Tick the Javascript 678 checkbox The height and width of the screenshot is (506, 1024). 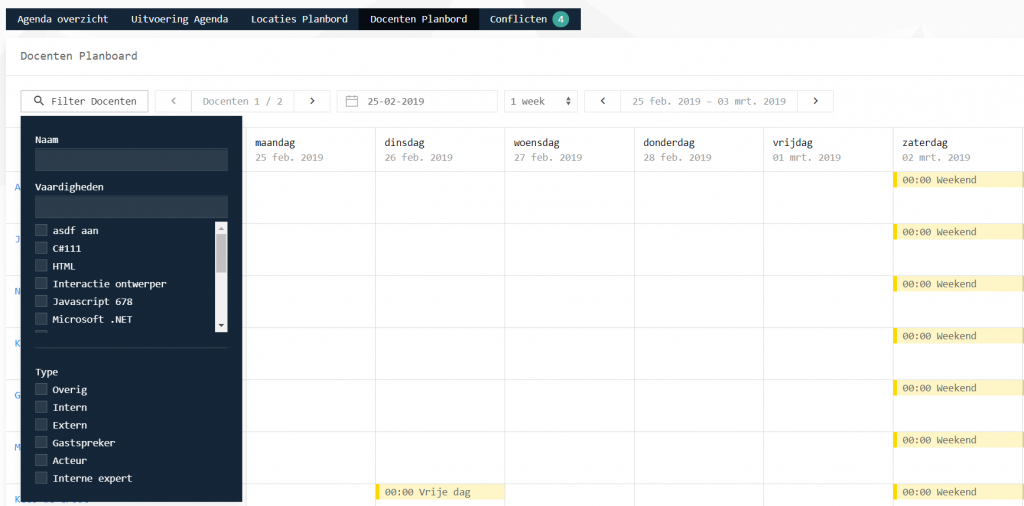(41, 301)
